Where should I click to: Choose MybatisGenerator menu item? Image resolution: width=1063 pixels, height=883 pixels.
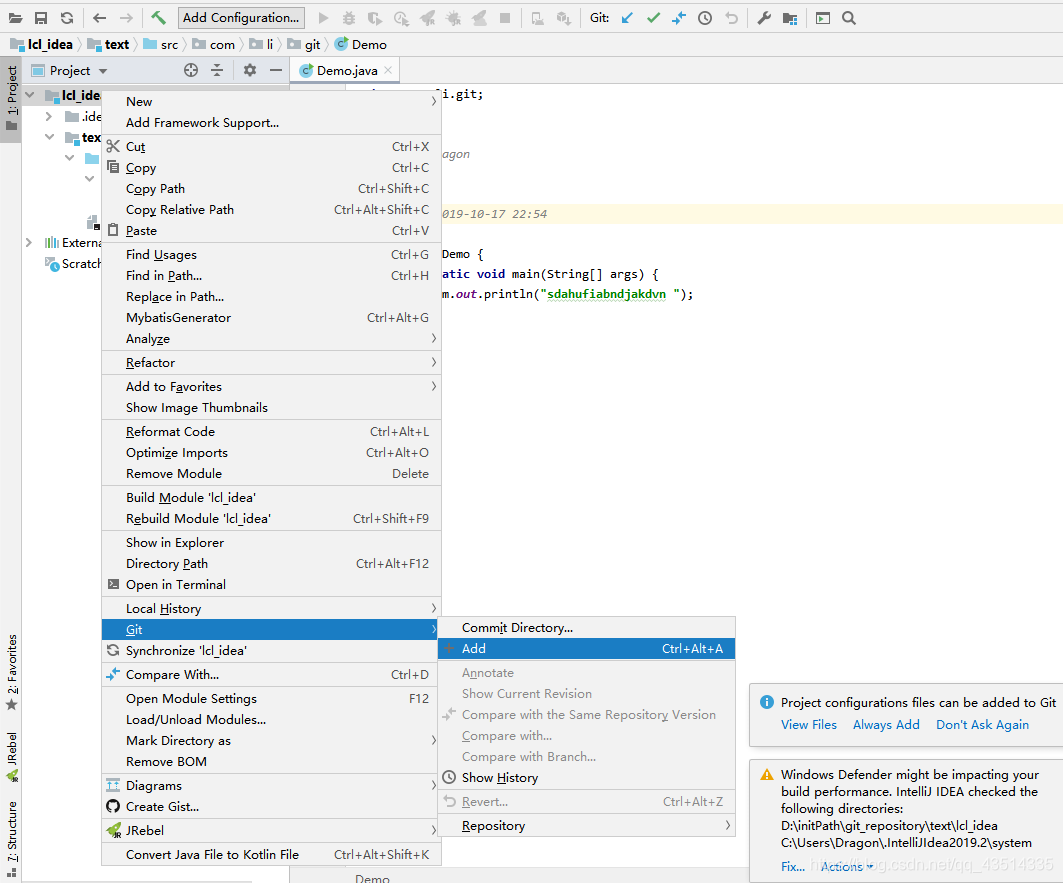click(x=271, y=317)
